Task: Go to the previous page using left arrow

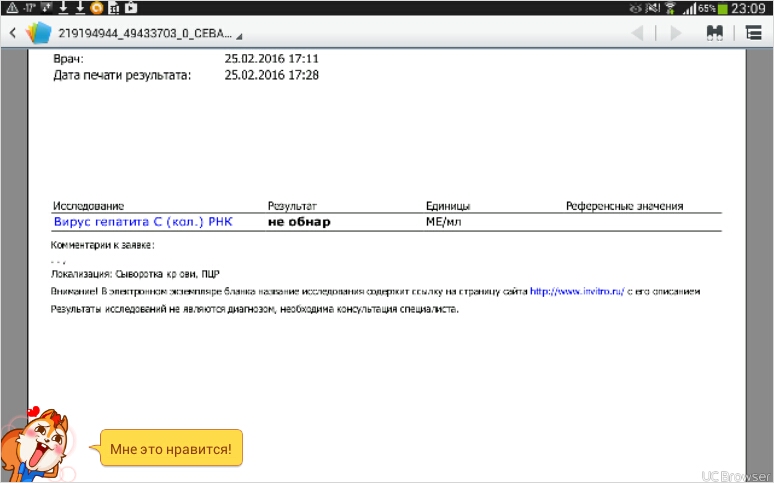Action: [636, 33]
